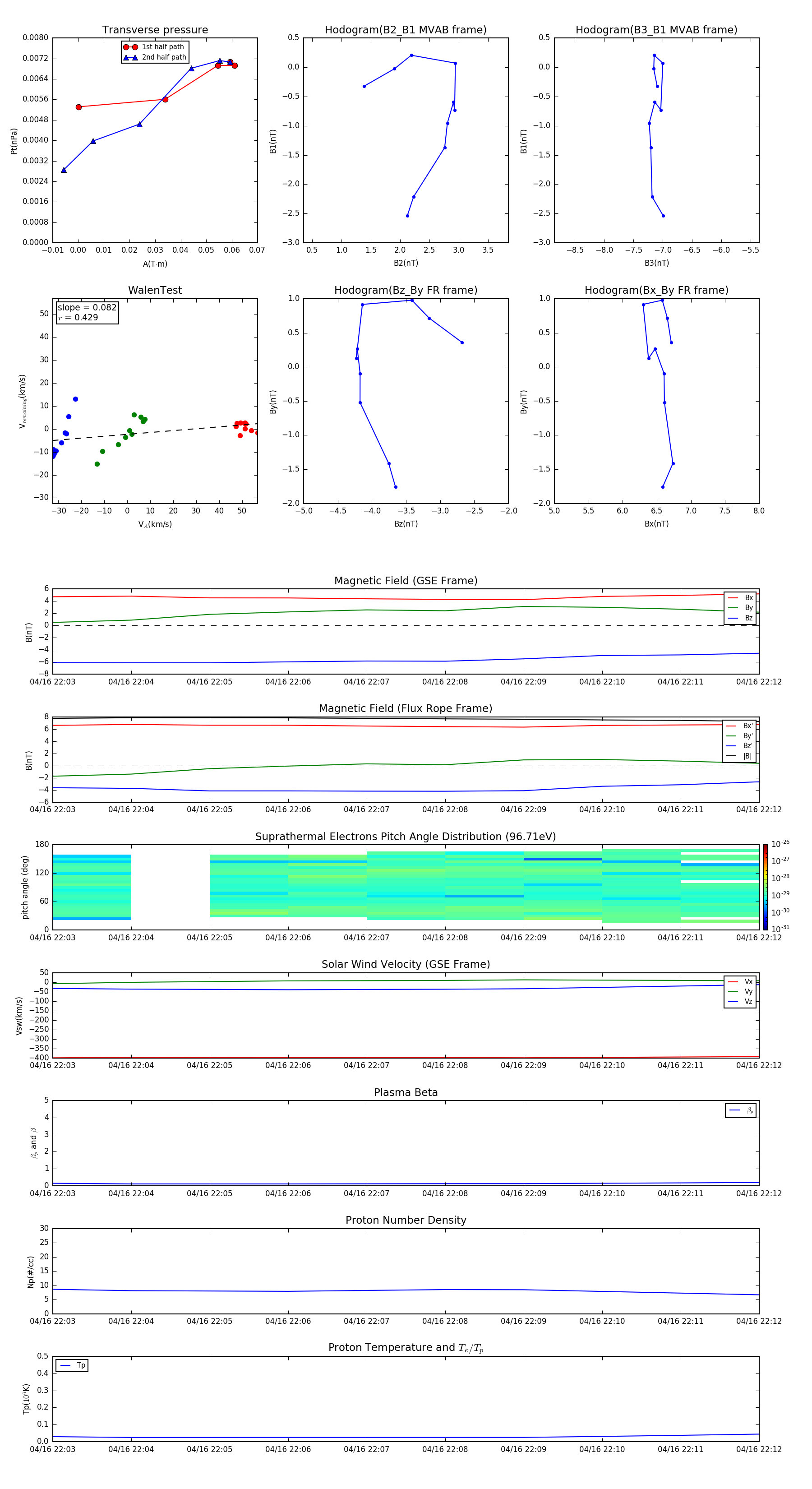Click the 'Solar Wind Velocity (GSE Frame)' title
Image resolution: width=812 pixels, height=1489 pixels.
pos(406,965)
